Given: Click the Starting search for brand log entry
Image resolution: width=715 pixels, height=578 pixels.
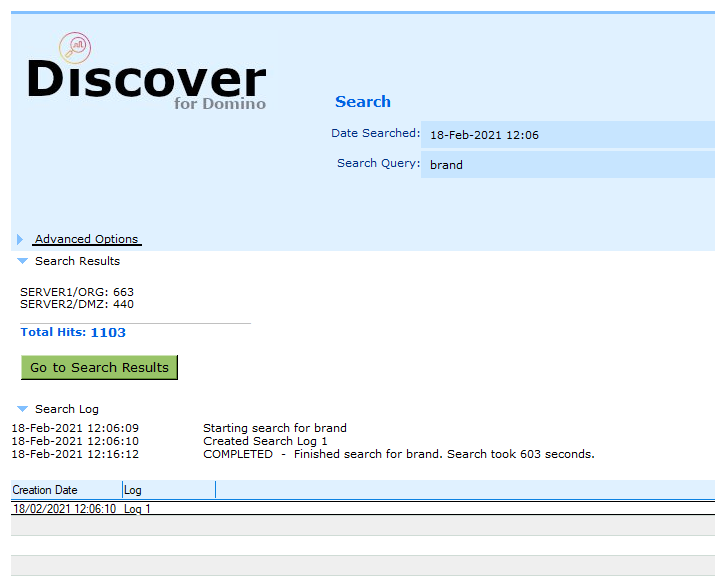Looking at the screenshot, I should point(275,428).
